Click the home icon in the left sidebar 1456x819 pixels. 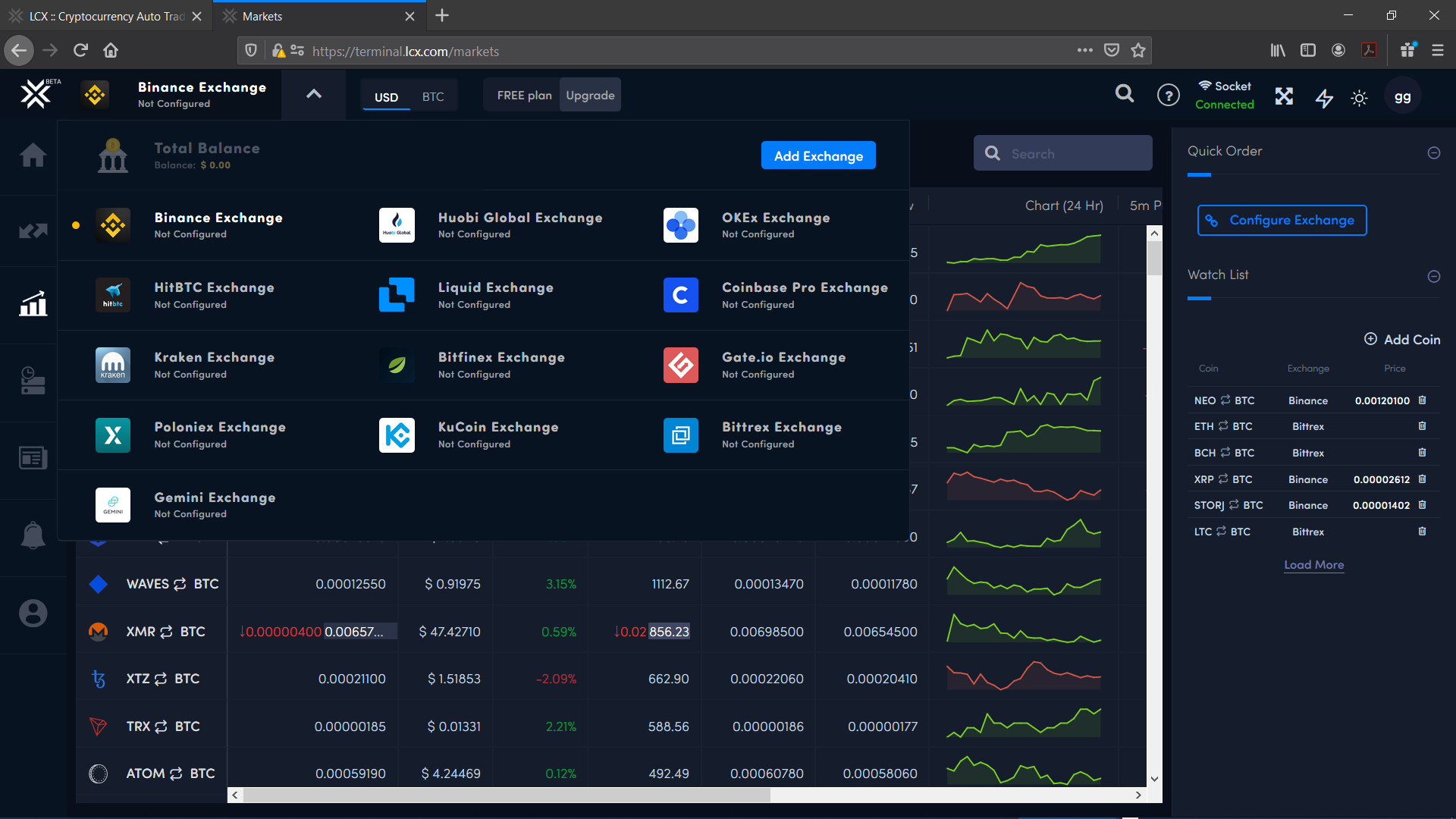(x=33, y=155)
